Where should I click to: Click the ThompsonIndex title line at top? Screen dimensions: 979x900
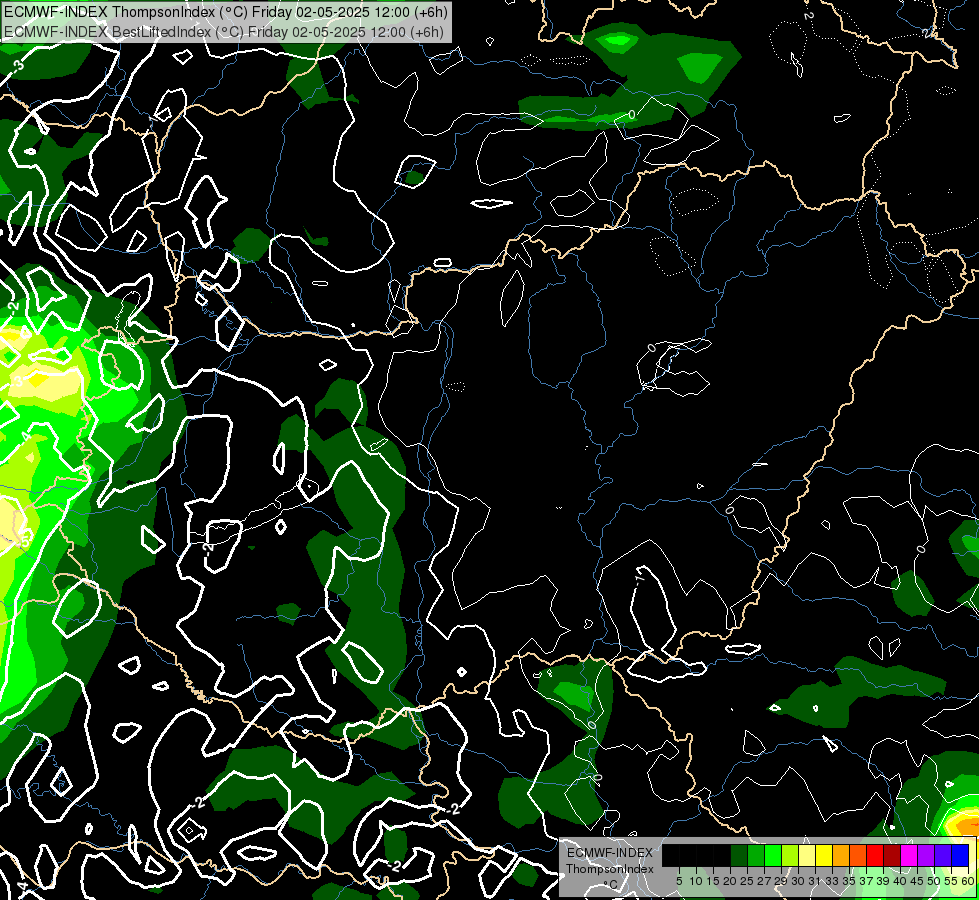225,12
